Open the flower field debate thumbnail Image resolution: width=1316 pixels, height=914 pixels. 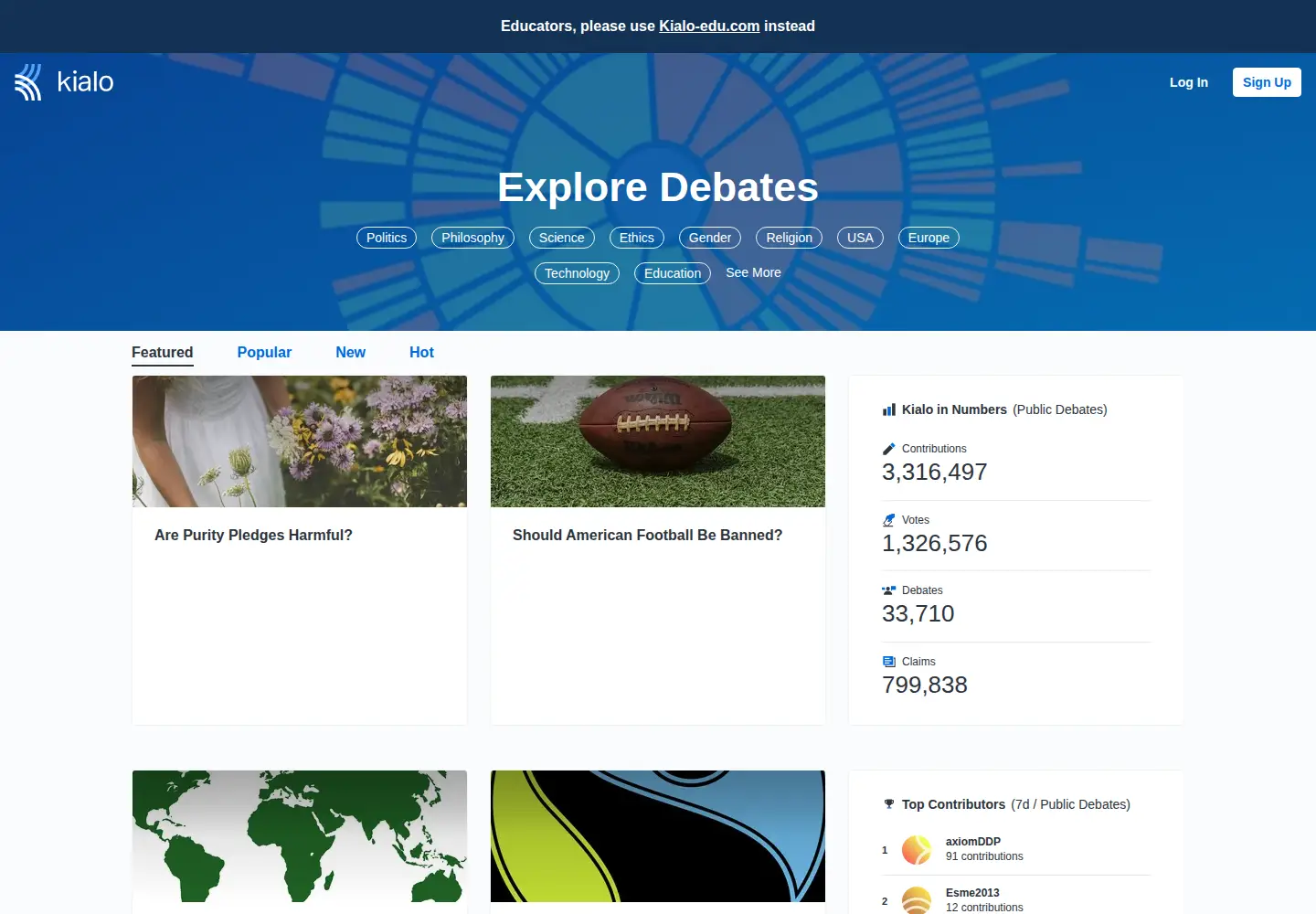click(300, 441)
